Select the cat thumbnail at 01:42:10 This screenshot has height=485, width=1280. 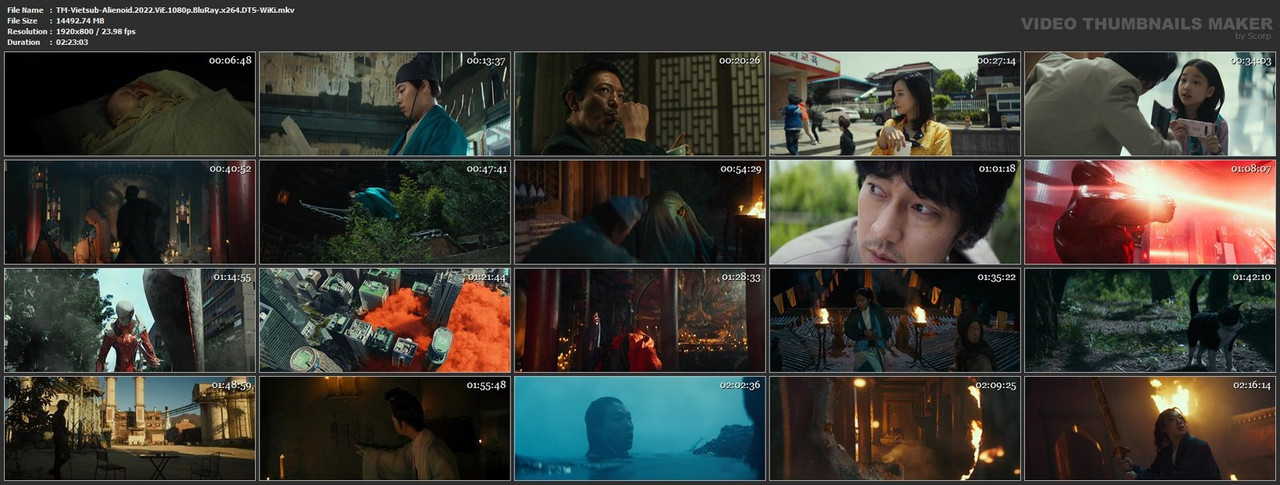(1150, 320)
